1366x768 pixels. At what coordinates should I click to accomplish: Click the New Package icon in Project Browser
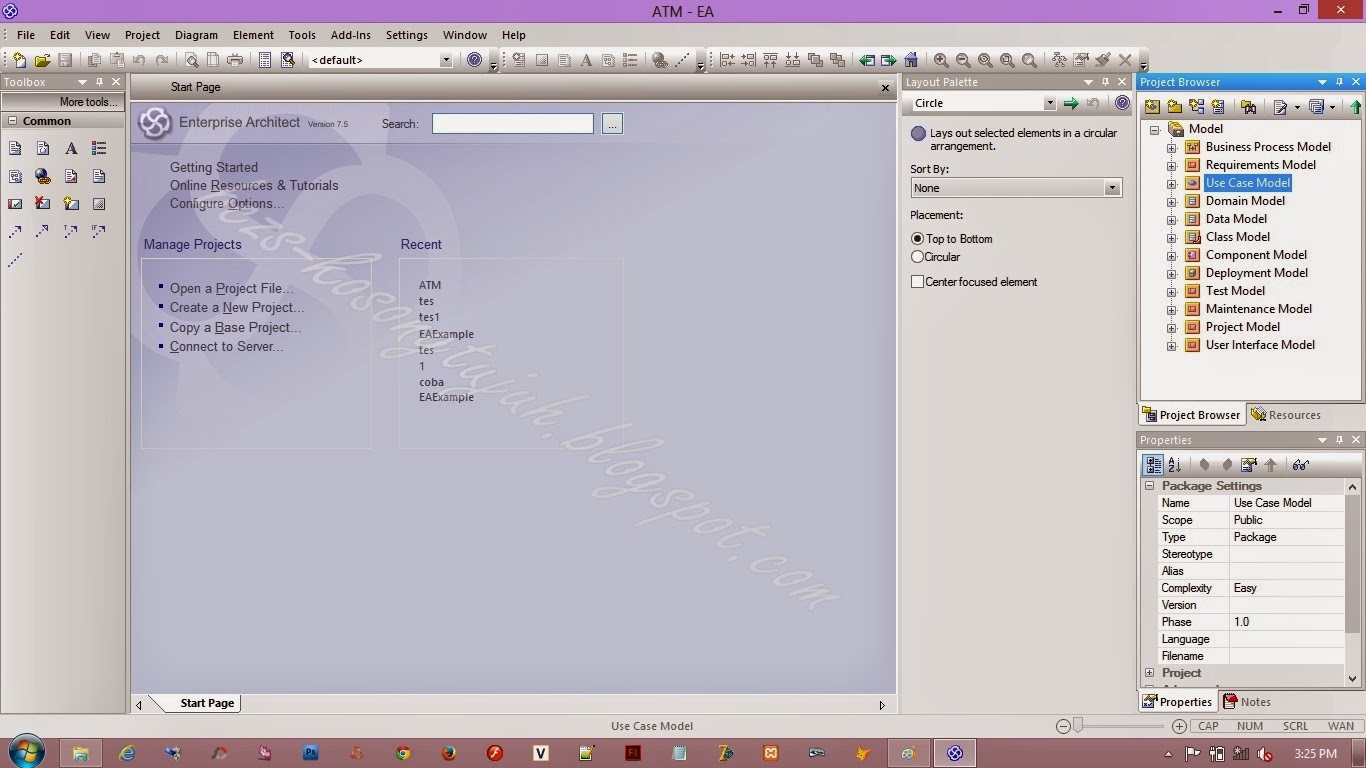coord(1174,106)
